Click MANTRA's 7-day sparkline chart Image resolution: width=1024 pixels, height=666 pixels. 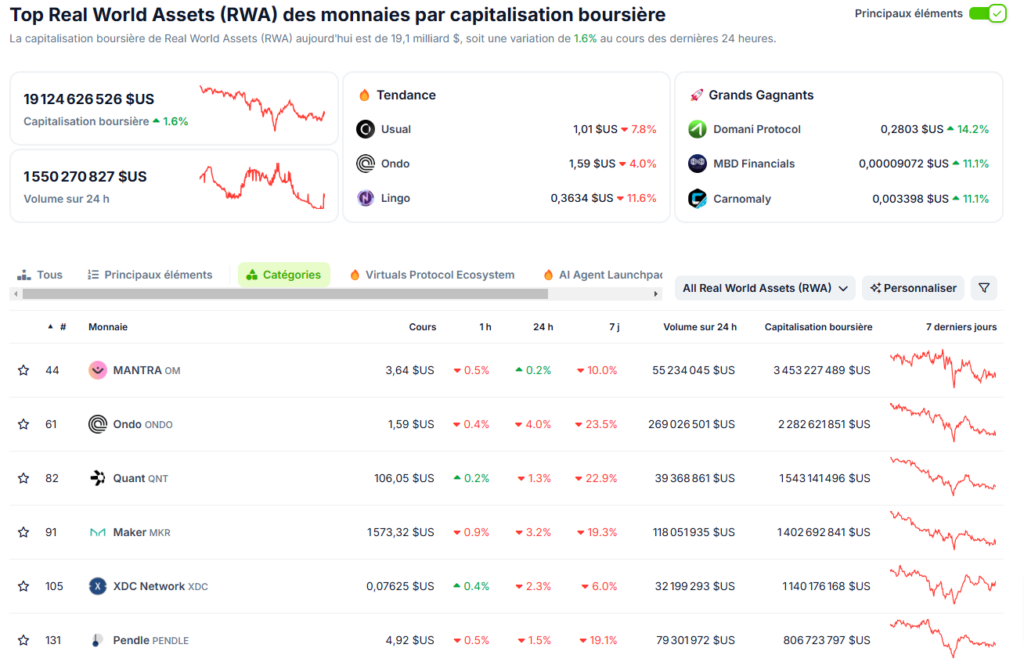point(944,369)
